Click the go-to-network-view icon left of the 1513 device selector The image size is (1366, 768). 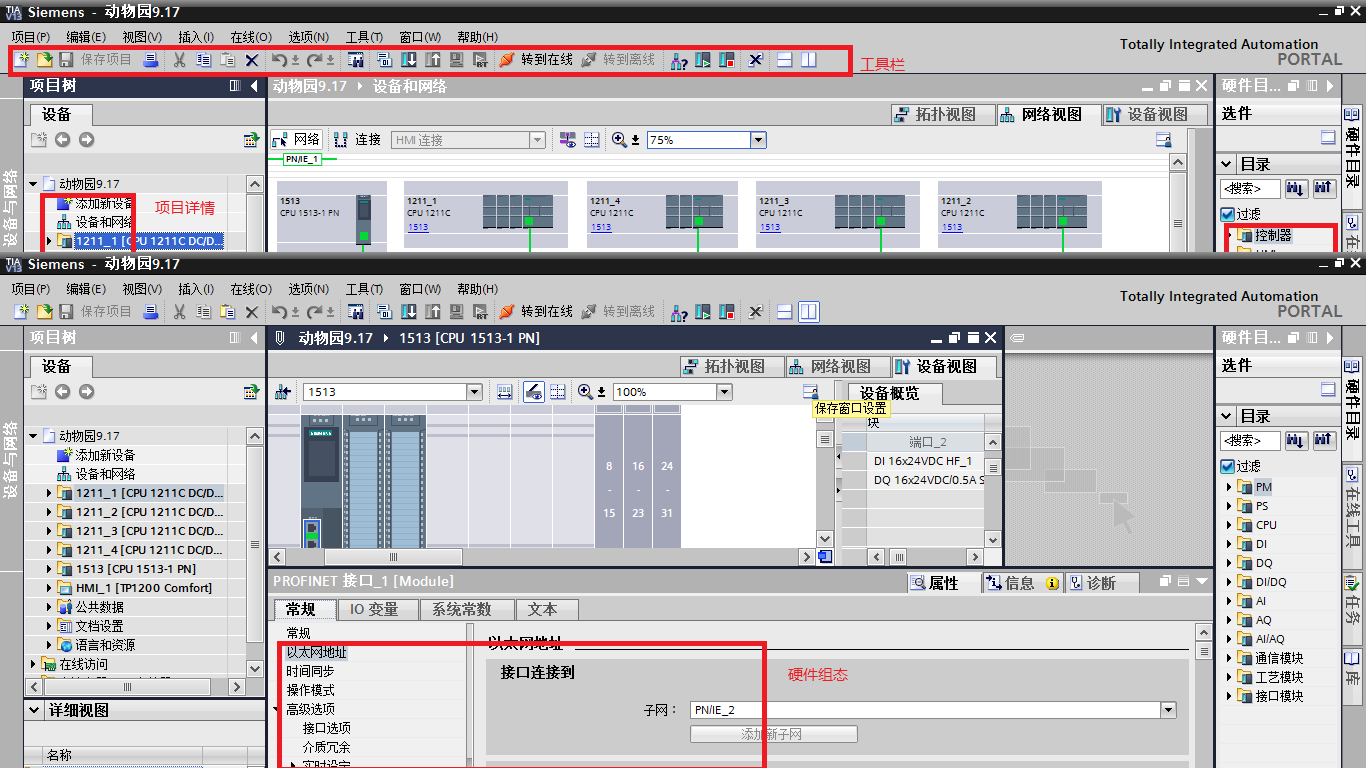tap(283, 392)
